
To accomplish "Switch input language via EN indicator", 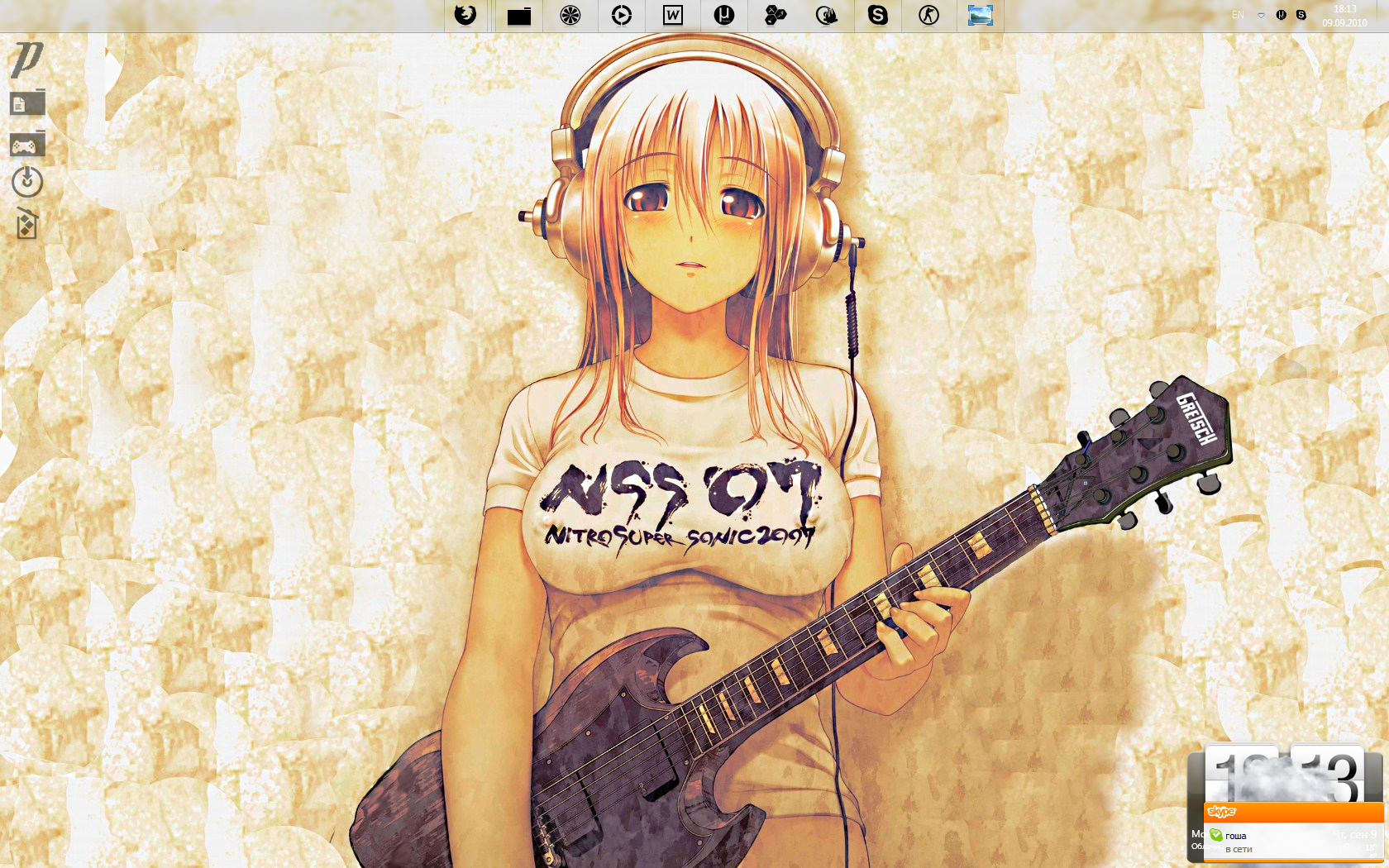I will tap(1238, 15).
